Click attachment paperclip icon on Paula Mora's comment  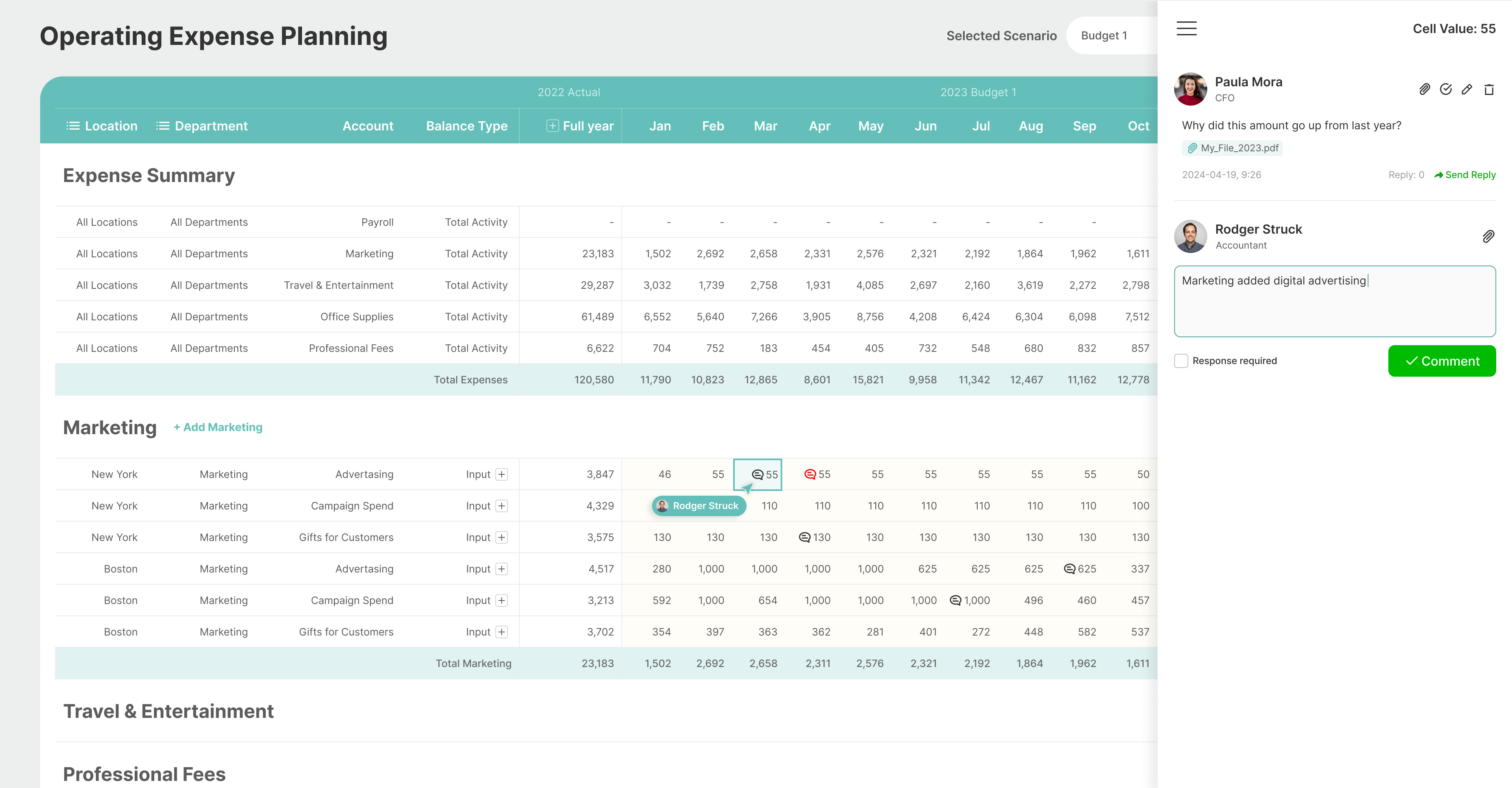pos(1424,89)
